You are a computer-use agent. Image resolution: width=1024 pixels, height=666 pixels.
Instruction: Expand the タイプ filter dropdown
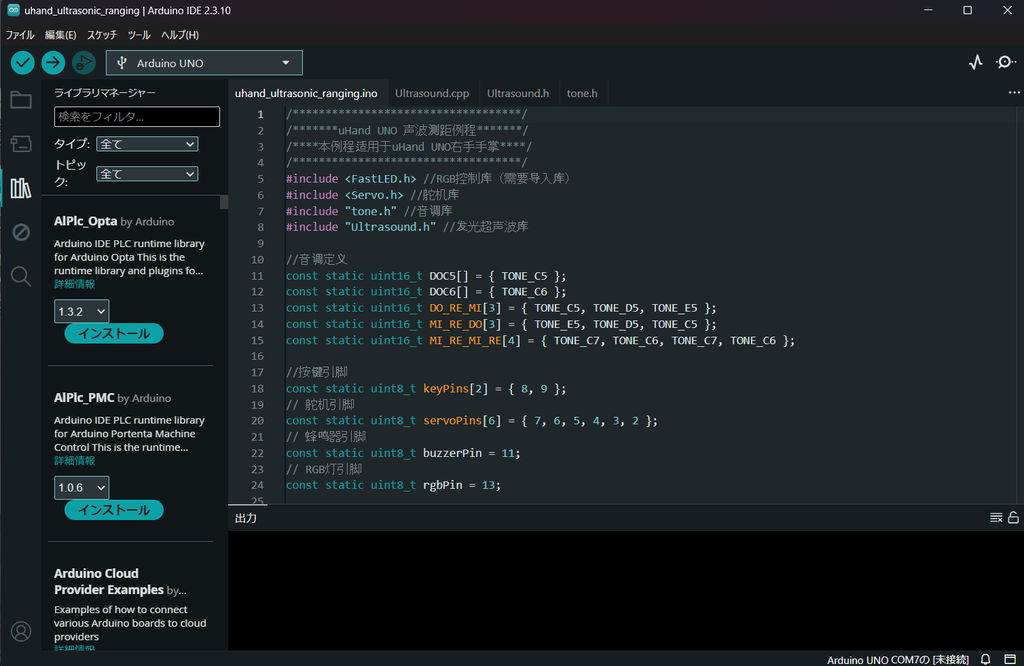[147, 144]
